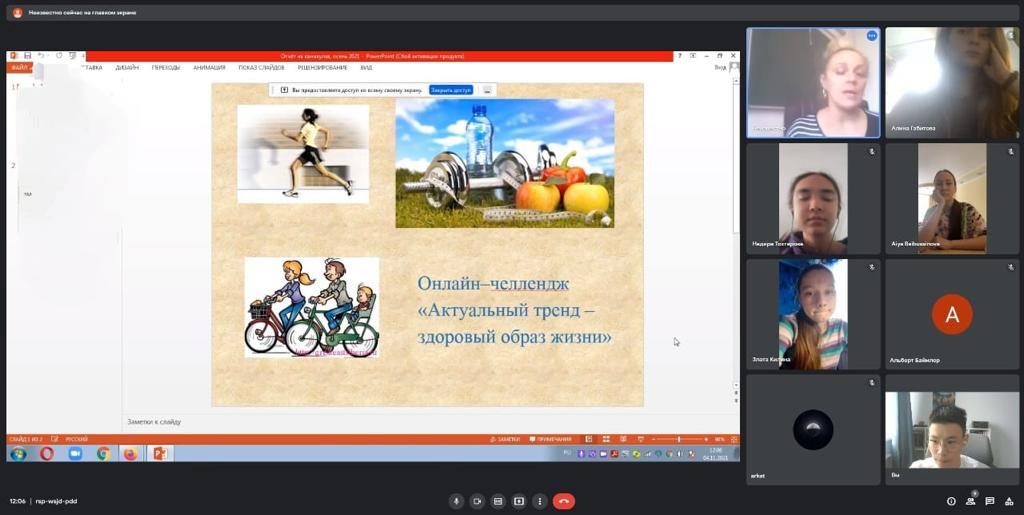Click the ЗАМЕТКИ button in status bar

[506, 439]
